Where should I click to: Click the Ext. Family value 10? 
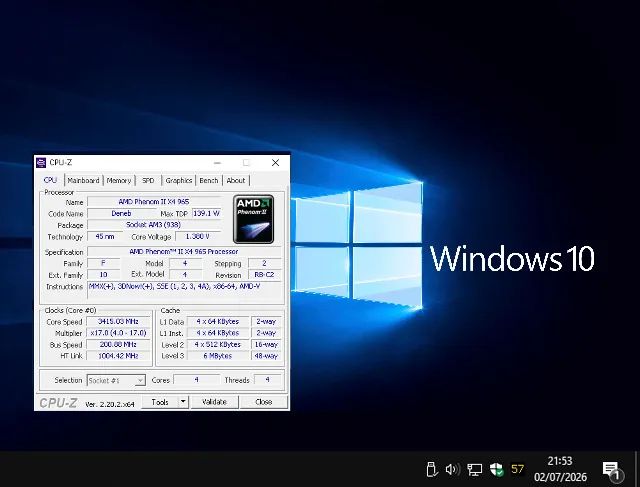(104, 275)
